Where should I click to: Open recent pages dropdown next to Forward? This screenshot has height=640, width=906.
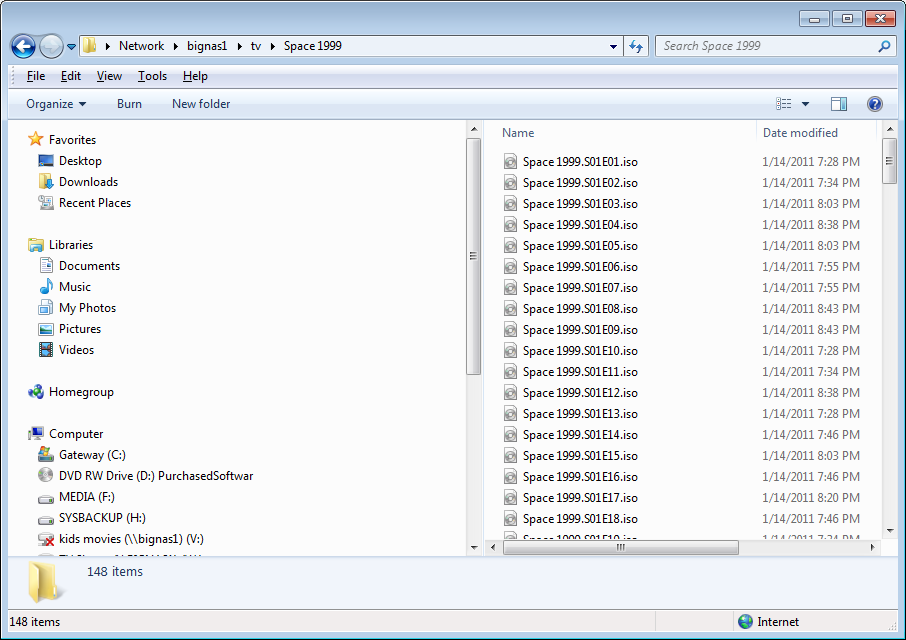pyautogui.click(x=71, y=47)
